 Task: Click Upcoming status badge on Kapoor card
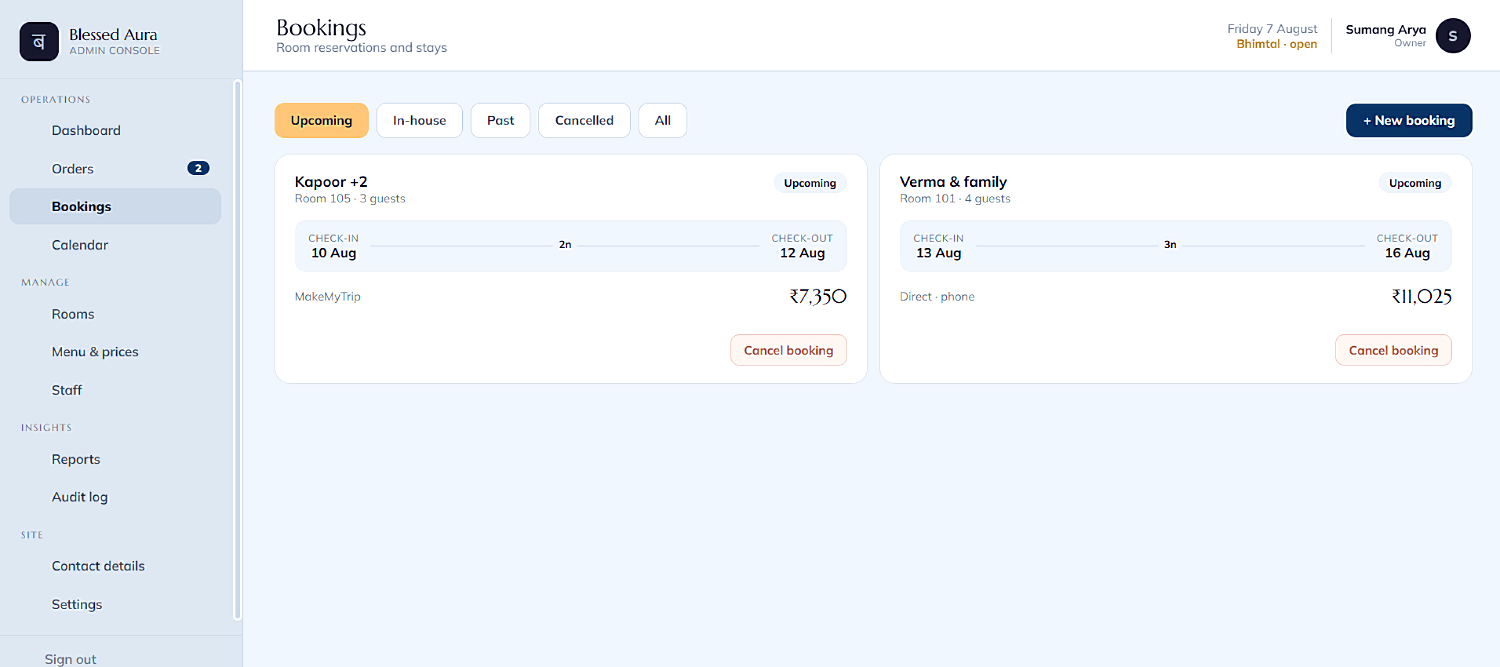tap(810, 183)
